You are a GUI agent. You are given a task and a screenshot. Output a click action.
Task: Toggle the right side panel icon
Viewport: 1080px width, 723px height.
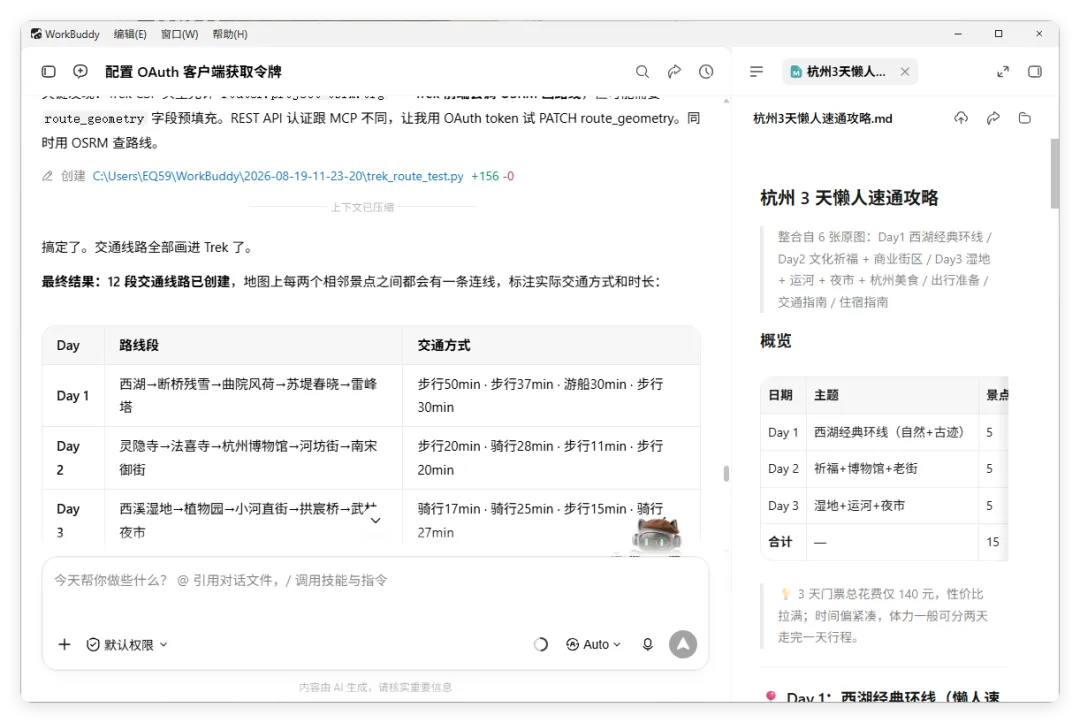click(x=1035, y=72)
